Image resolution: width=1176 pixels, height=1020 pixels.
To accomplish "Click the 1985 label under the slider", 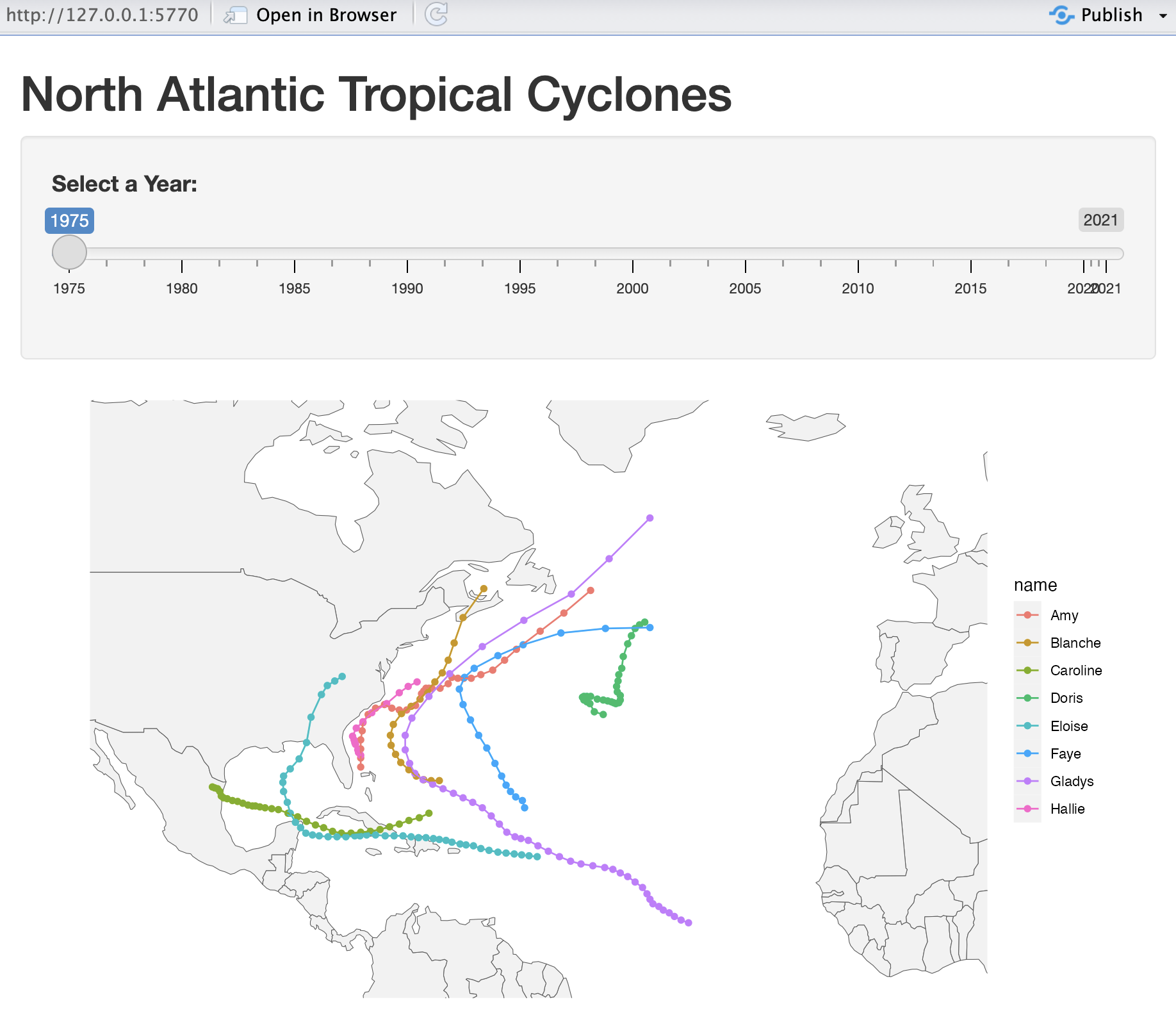I will (295, 288).
